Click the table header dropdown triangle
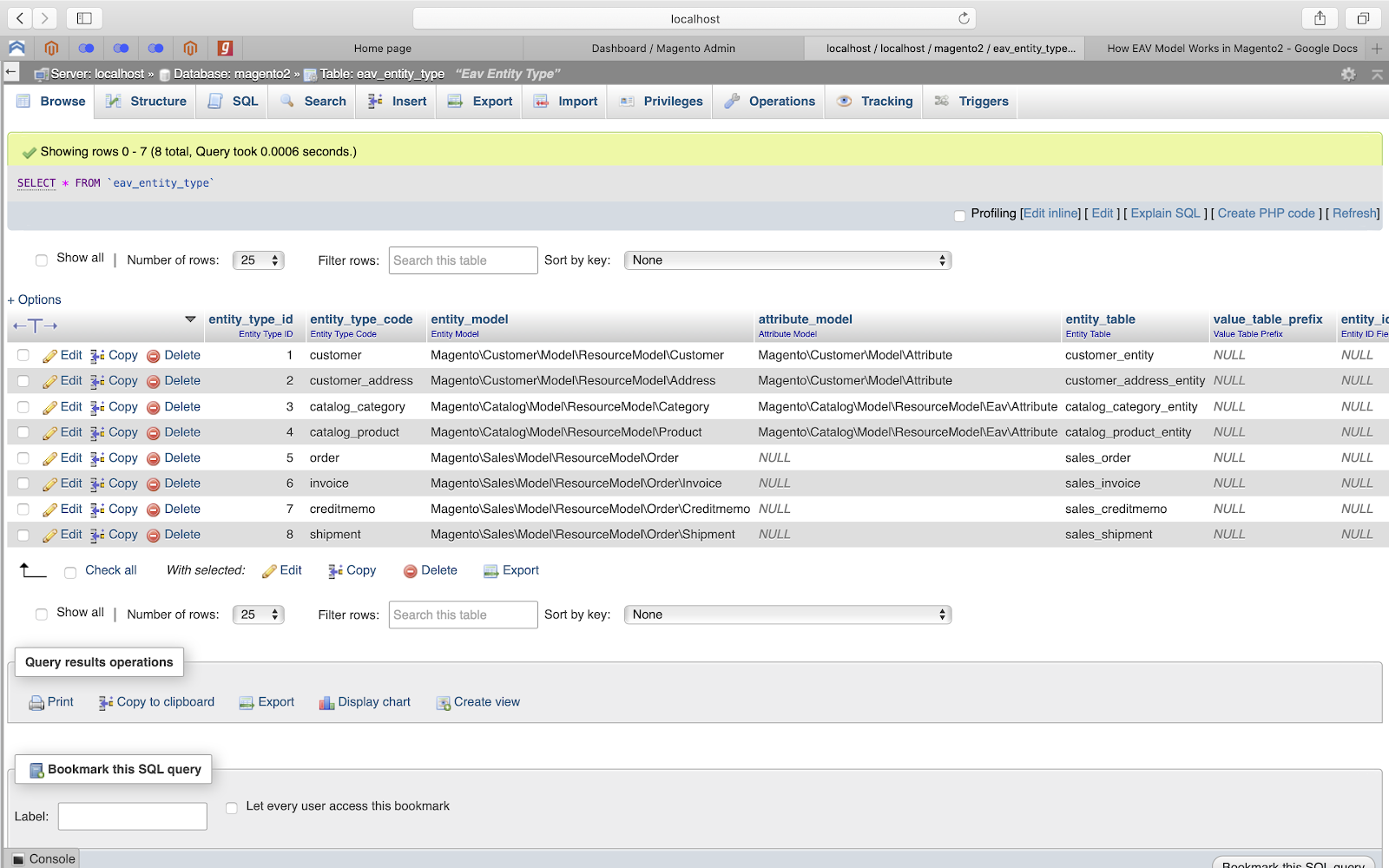The height and width of the screenshot is (868, 1389). pos(190,319)
